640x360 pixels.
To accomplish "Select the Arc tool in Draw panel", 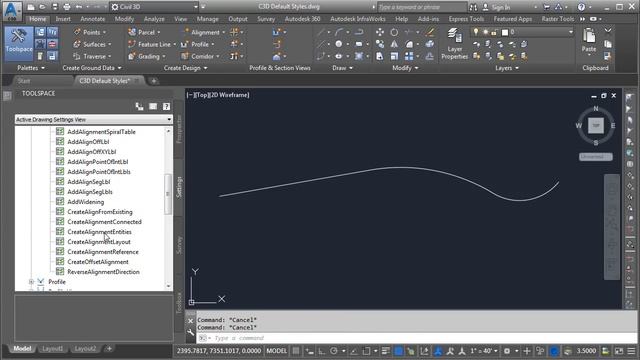I will pyautogui.click(x=339, y=32).
